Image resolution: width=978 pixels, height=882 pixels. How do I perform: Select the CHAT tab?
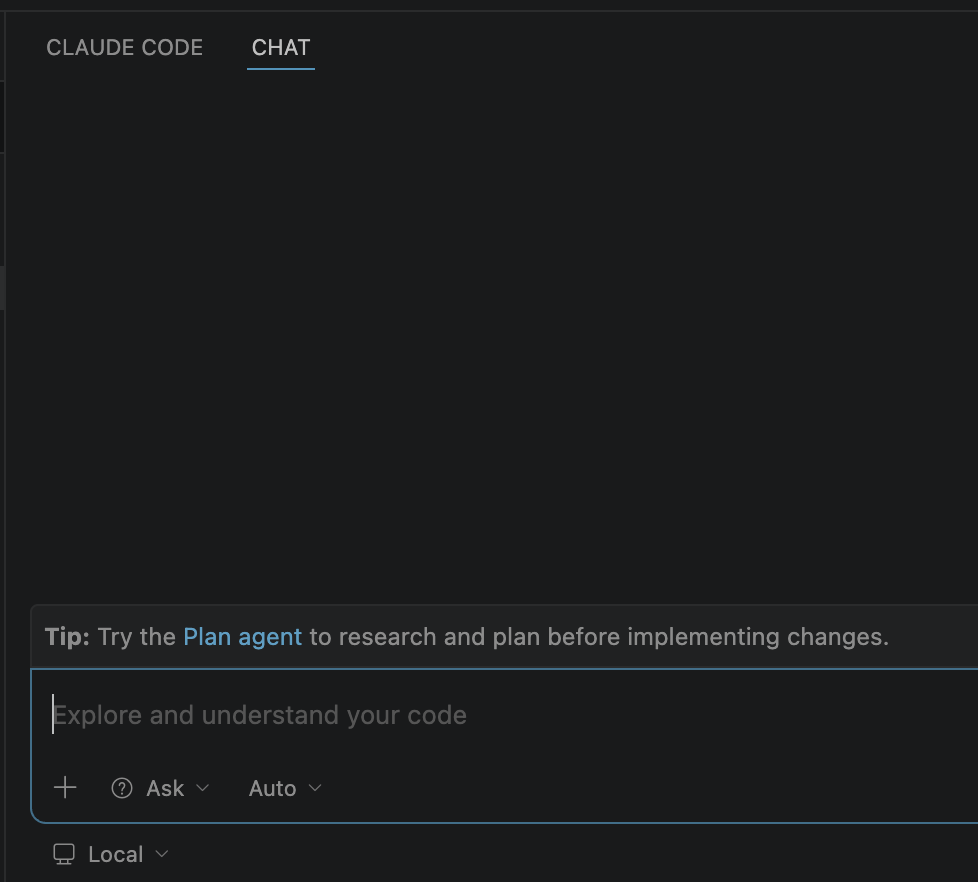coord(281,47)
